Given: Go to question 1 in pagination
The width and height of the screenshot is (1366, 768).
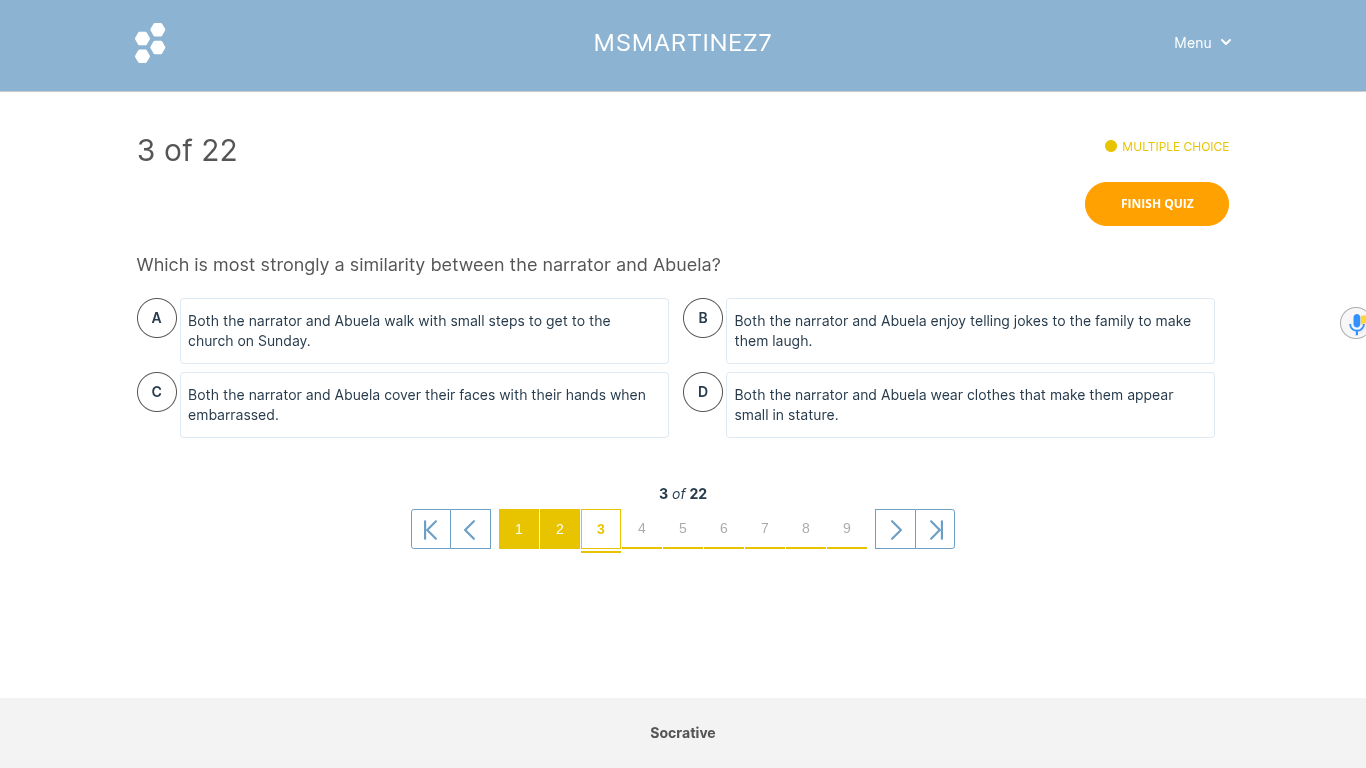Looking at the screenshot, I should [x=519, y=529].
